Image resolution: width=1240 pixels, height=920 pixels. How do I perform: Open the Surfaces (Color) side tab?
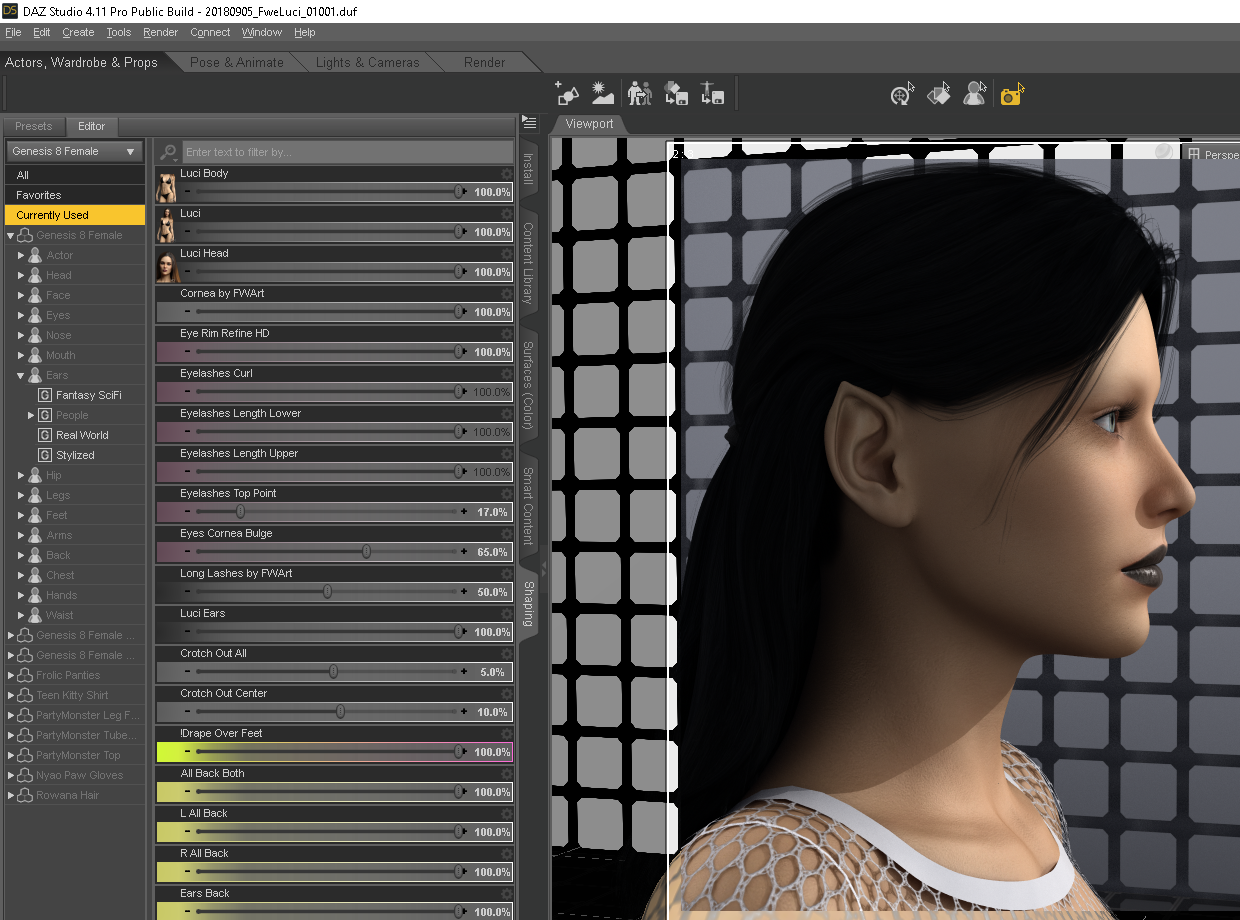click(x=529, y=386)
